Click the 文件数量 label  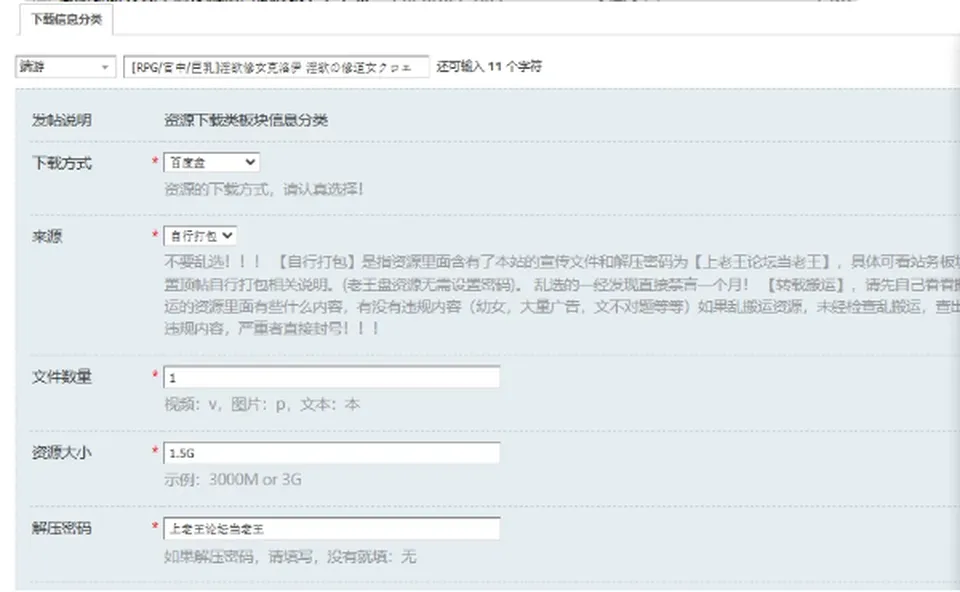(61, 377)
